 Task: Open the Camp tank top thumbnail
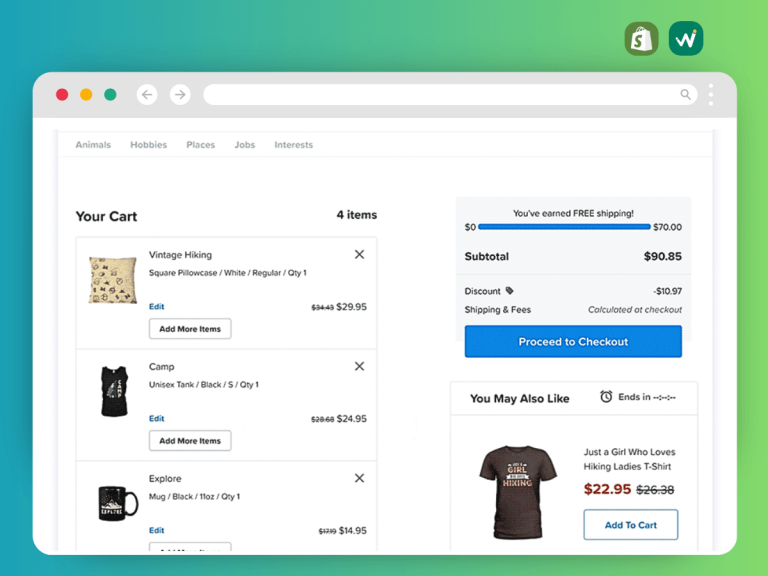[x=114, y=391]
